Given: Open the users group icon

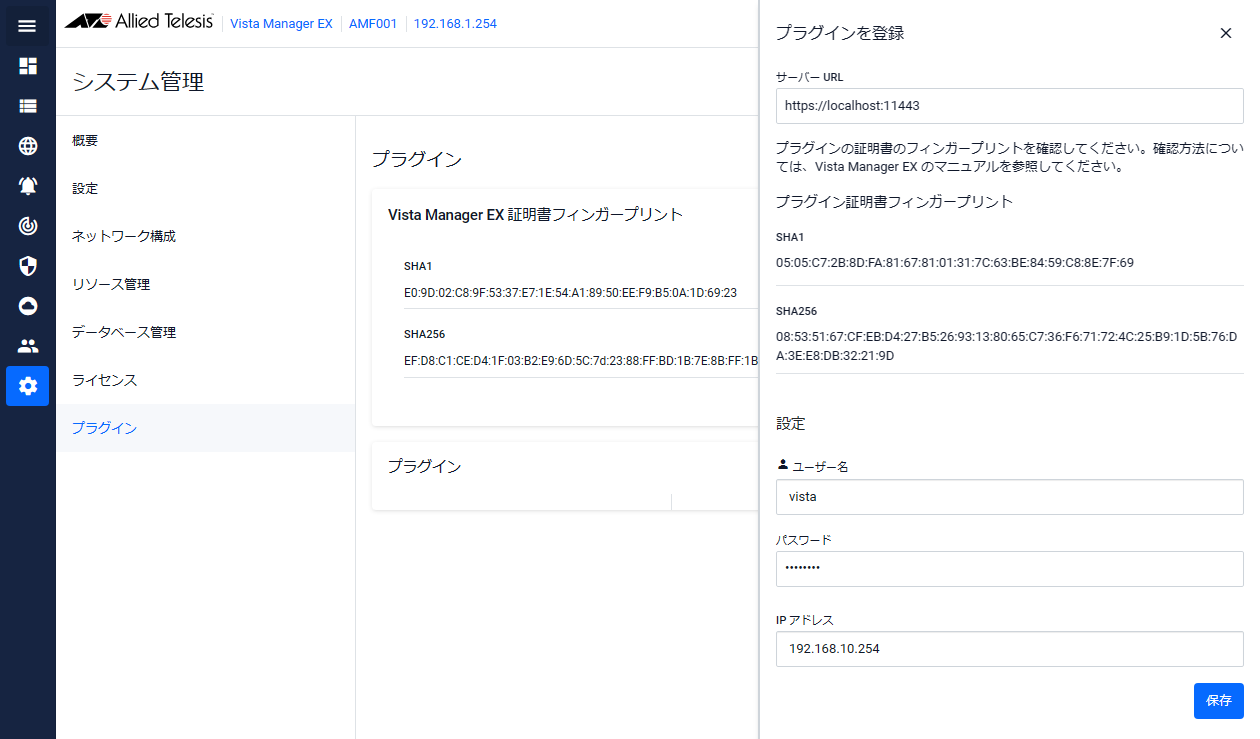Looking at the screenshot, I should point(27,346).
